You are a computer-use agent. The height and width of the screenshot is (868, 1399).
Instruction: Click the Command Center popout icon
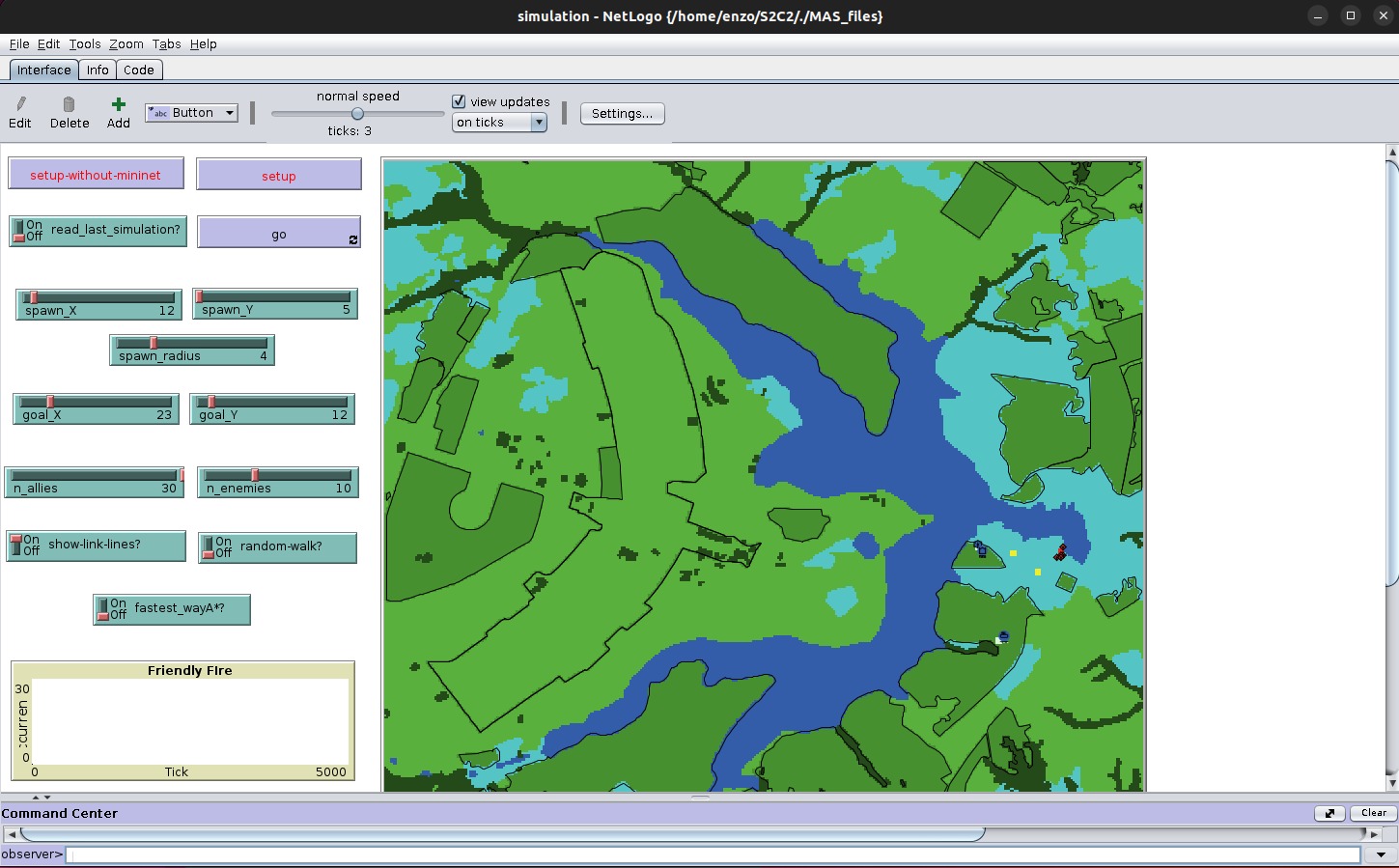(1329, 813)
